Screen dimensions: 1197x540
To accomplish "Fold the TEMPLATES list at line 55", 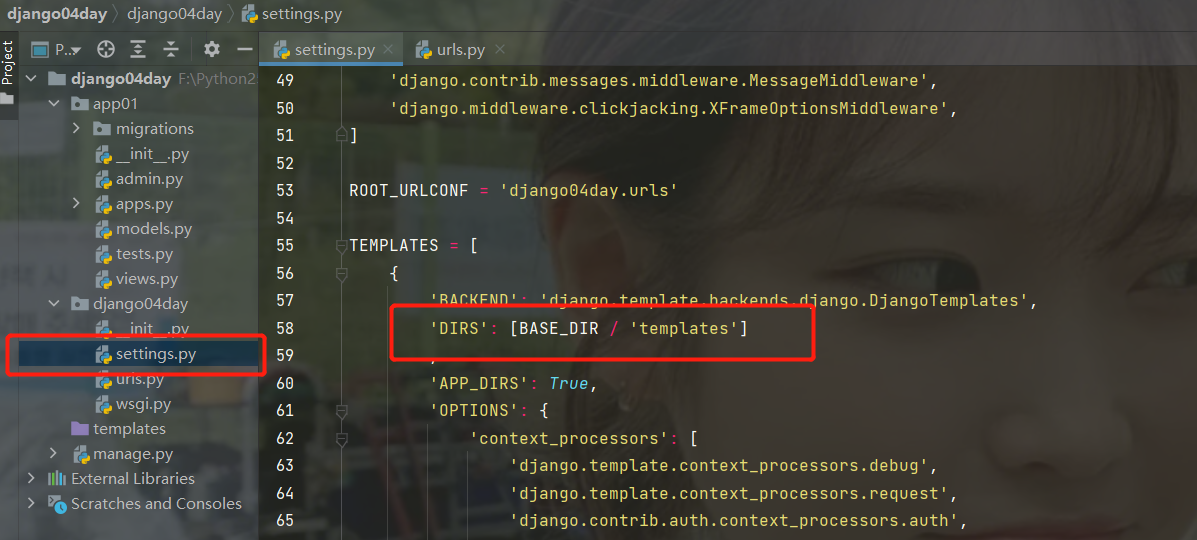I will click(341, 246).
